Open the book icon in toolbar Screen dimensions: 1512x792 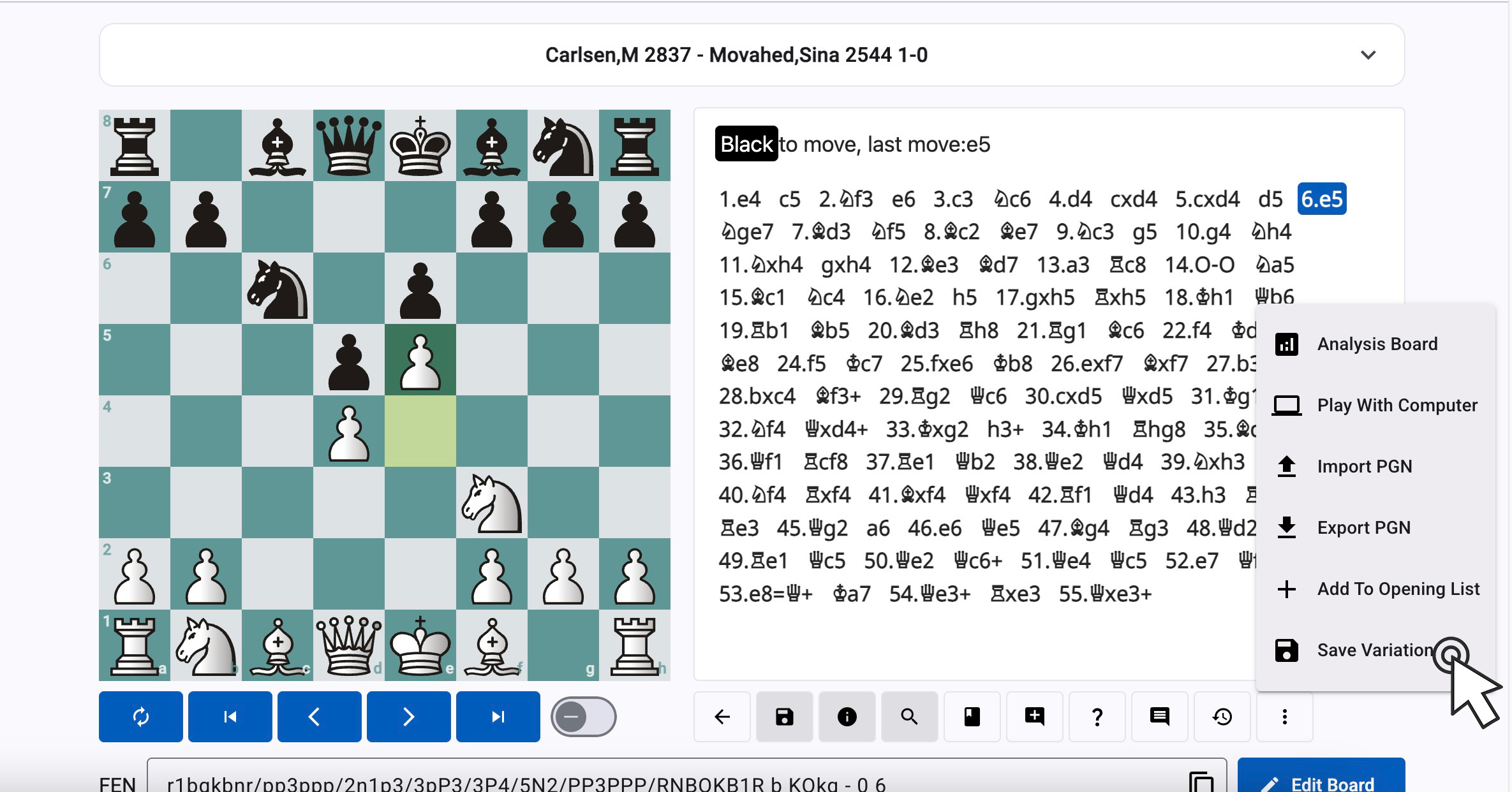[972, 717]
